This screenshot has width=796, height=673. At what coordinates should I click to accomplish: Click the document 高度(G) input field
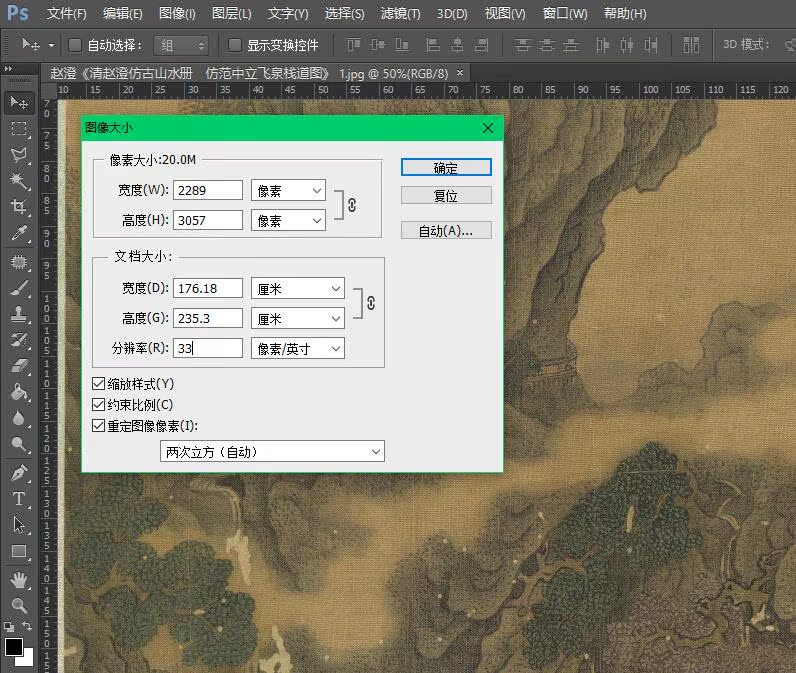[208, 318]
